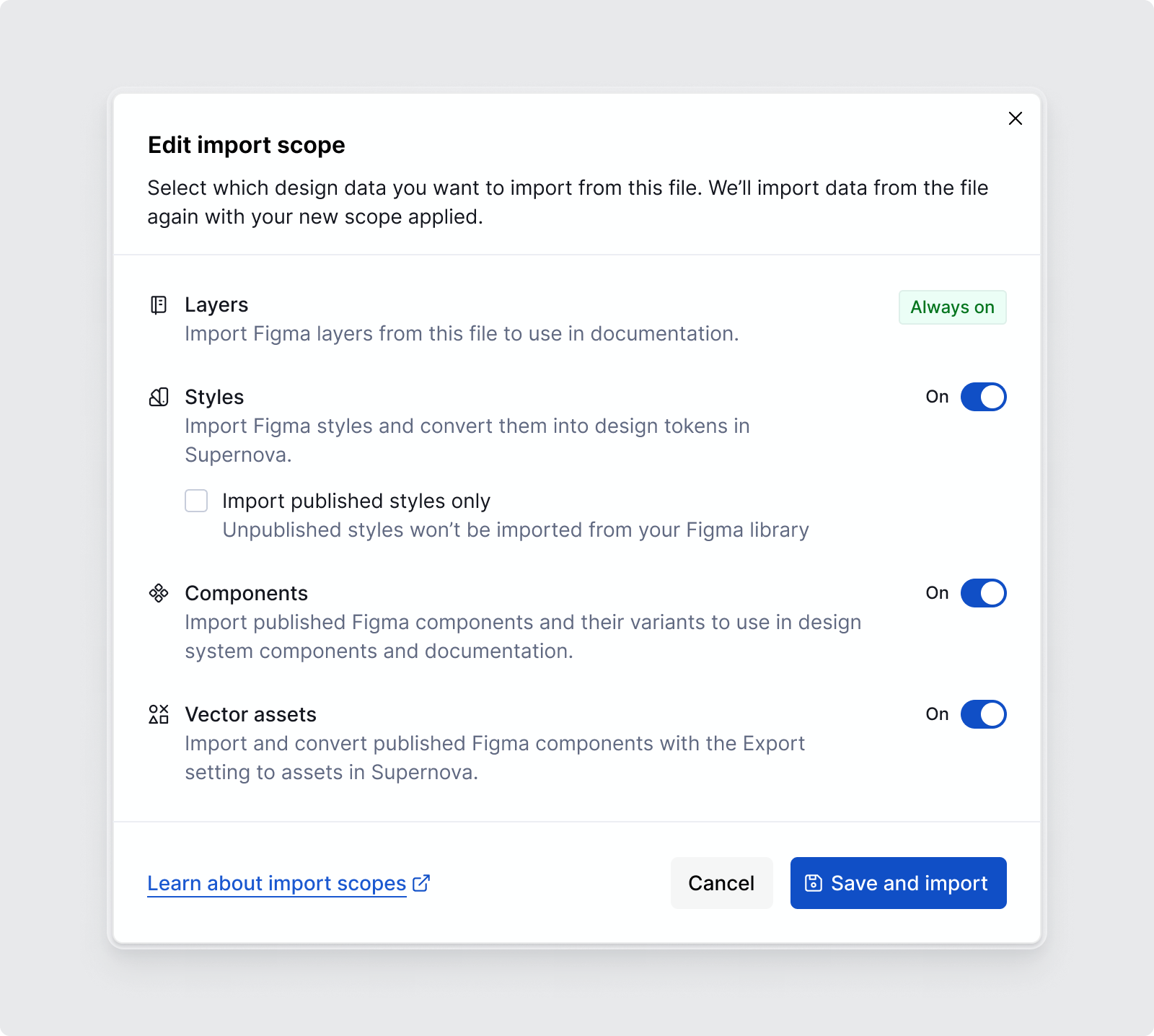Click the external link icon beside Learn link
This screenshot has width=1154, height=1036.
coord(421,883)
